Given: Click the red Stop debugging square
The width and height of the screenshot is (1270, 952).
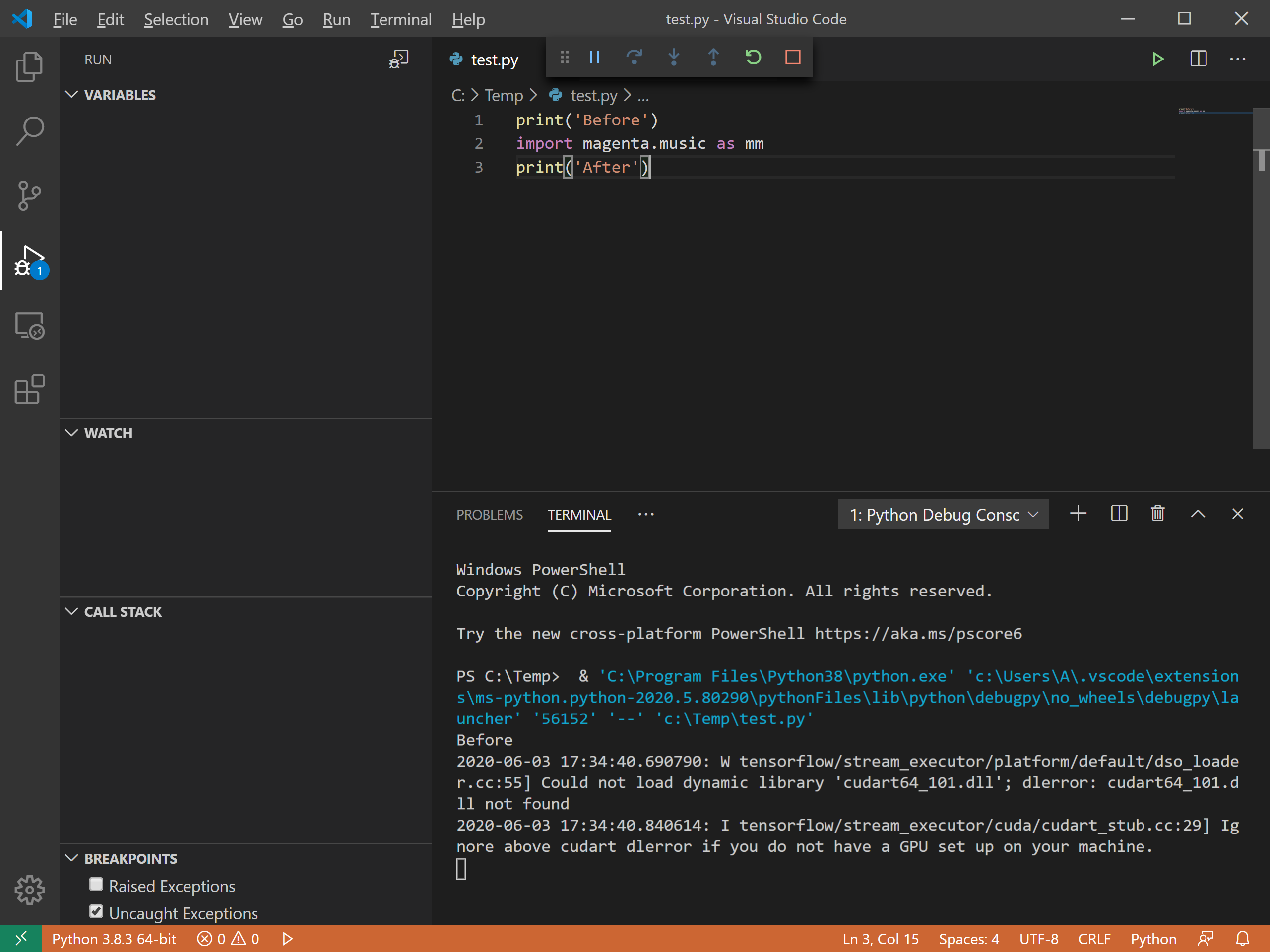Looking at the screenshot, I should coord(792,57).
